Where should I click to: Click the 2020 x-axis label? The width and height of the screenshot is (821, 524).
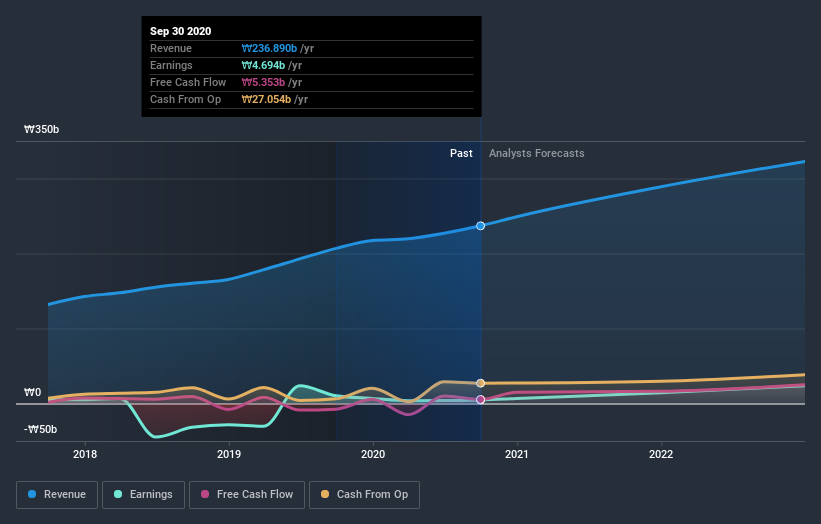click(x=373, y=454)
